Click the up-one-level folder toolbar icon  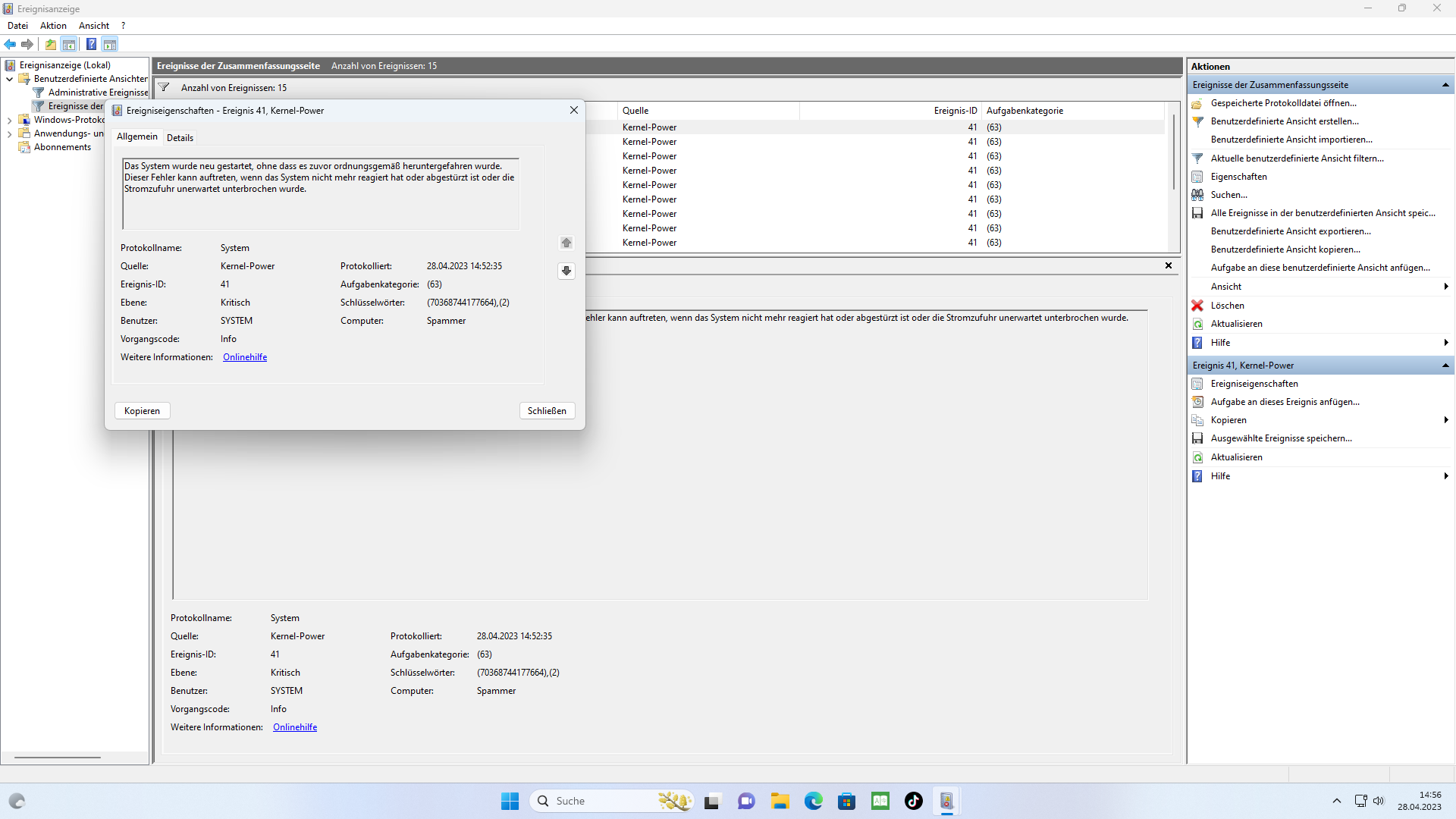tap(51, 44)
